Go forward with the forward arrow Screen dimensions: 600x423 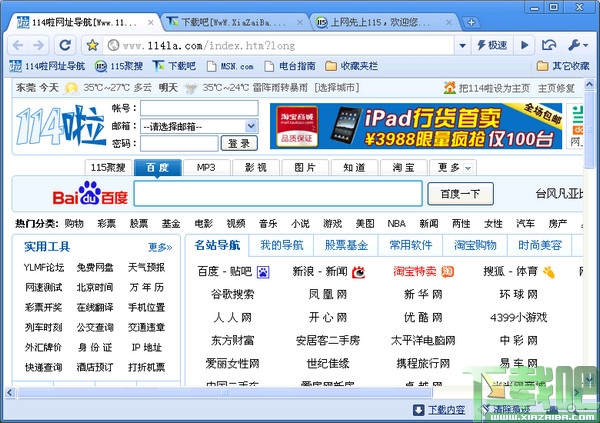[x=38, y=46]
